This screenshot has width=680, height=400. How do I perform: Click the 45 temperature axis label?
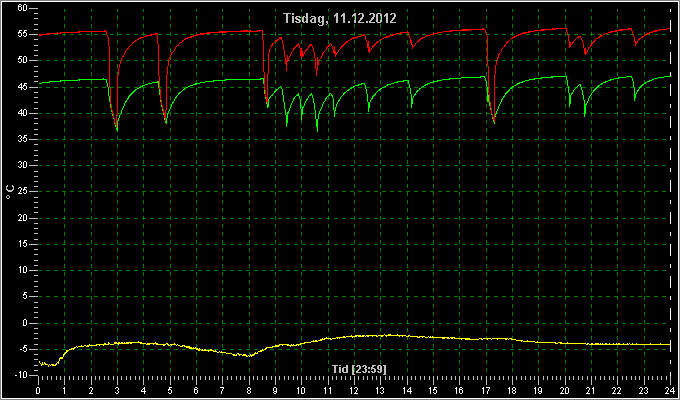click(x=23, y=87)
